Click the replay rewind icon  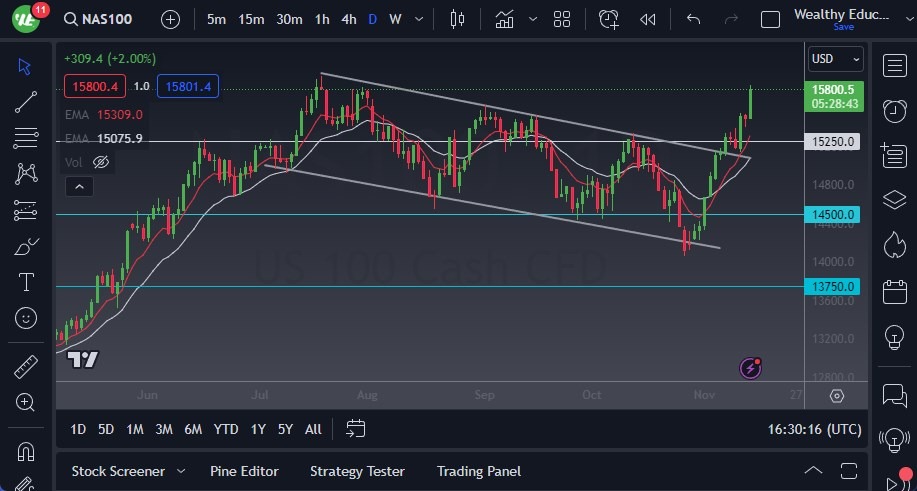[648, 19]
